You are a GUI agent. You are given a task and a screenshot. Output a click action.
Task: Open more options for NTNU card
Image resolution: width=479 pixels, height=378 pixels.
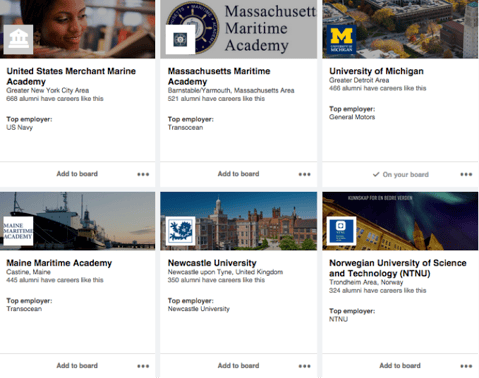coord(466,366)
